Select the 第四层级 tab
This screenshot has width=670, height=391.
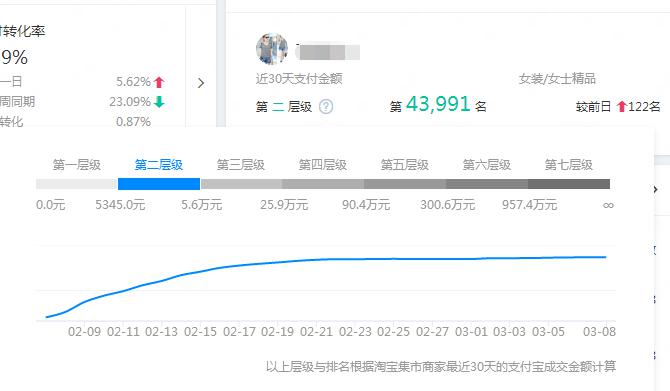323,165
